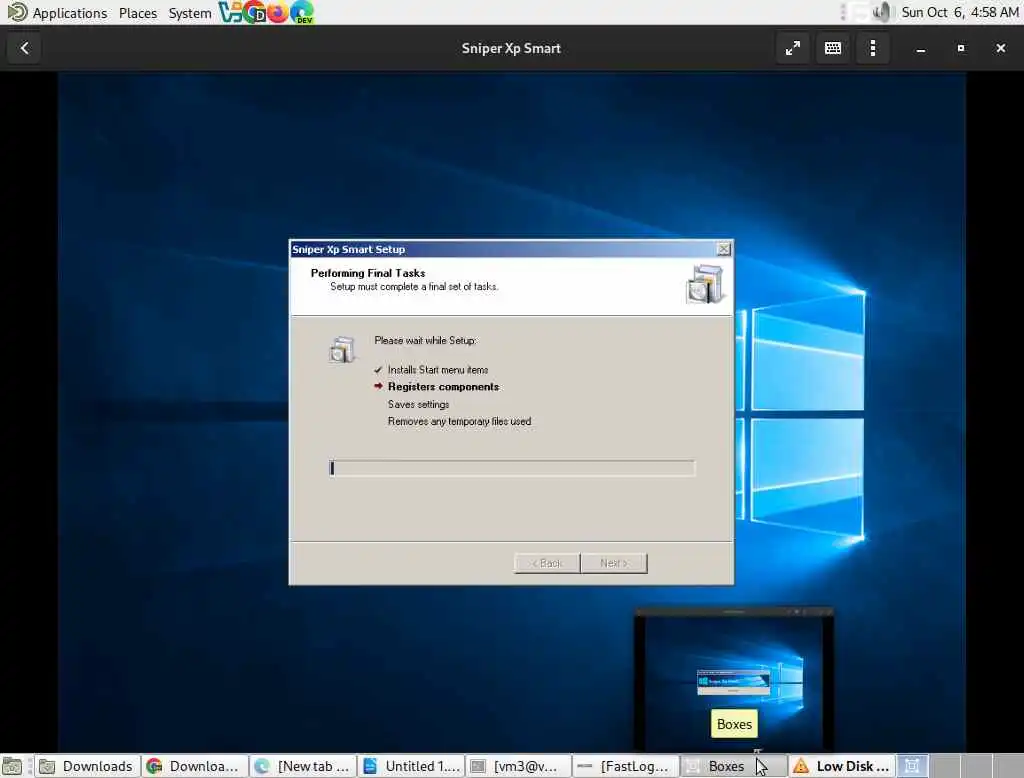Close the Sniper Xp Smart Boxes window
This screenshot has width=1024, height=778.
coord(1000,48)
